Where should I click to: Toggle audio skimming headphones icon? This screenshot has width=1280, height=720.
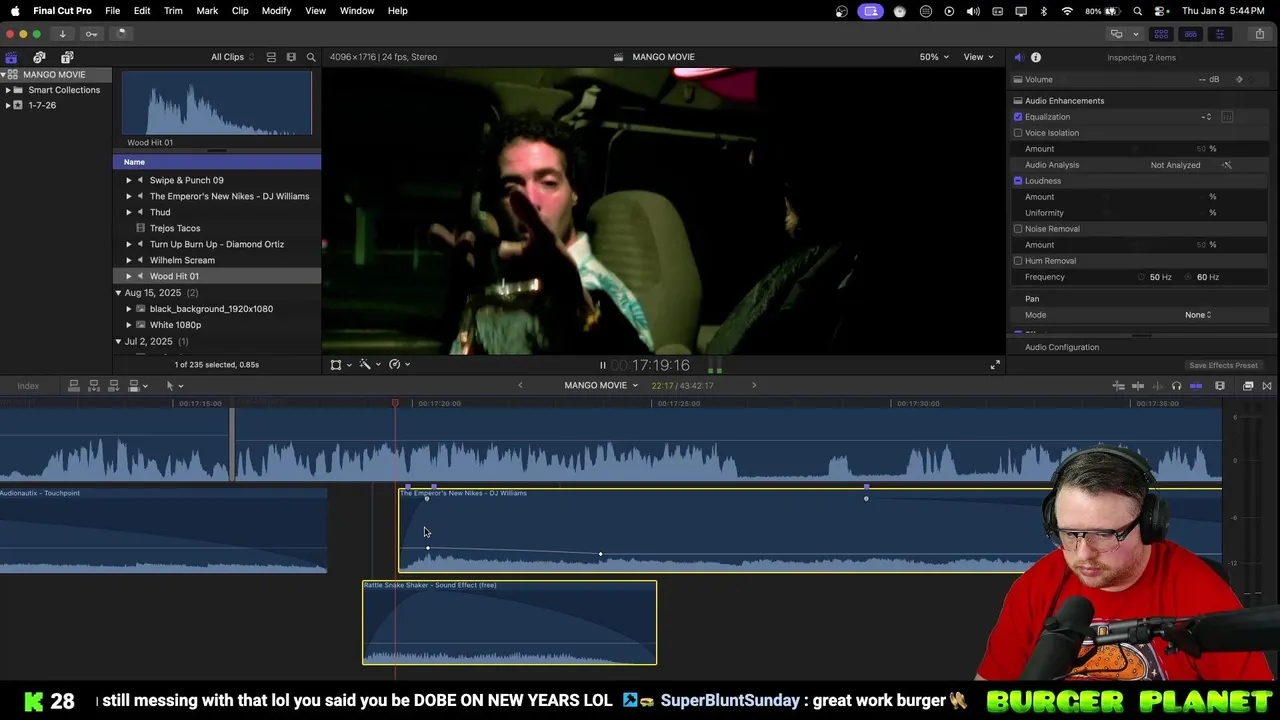pos(1176,386)
